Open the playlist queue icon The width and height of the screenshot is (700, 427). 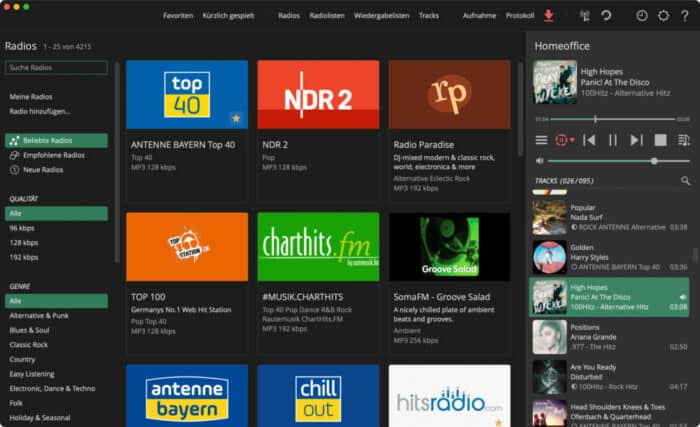point(683,140)
